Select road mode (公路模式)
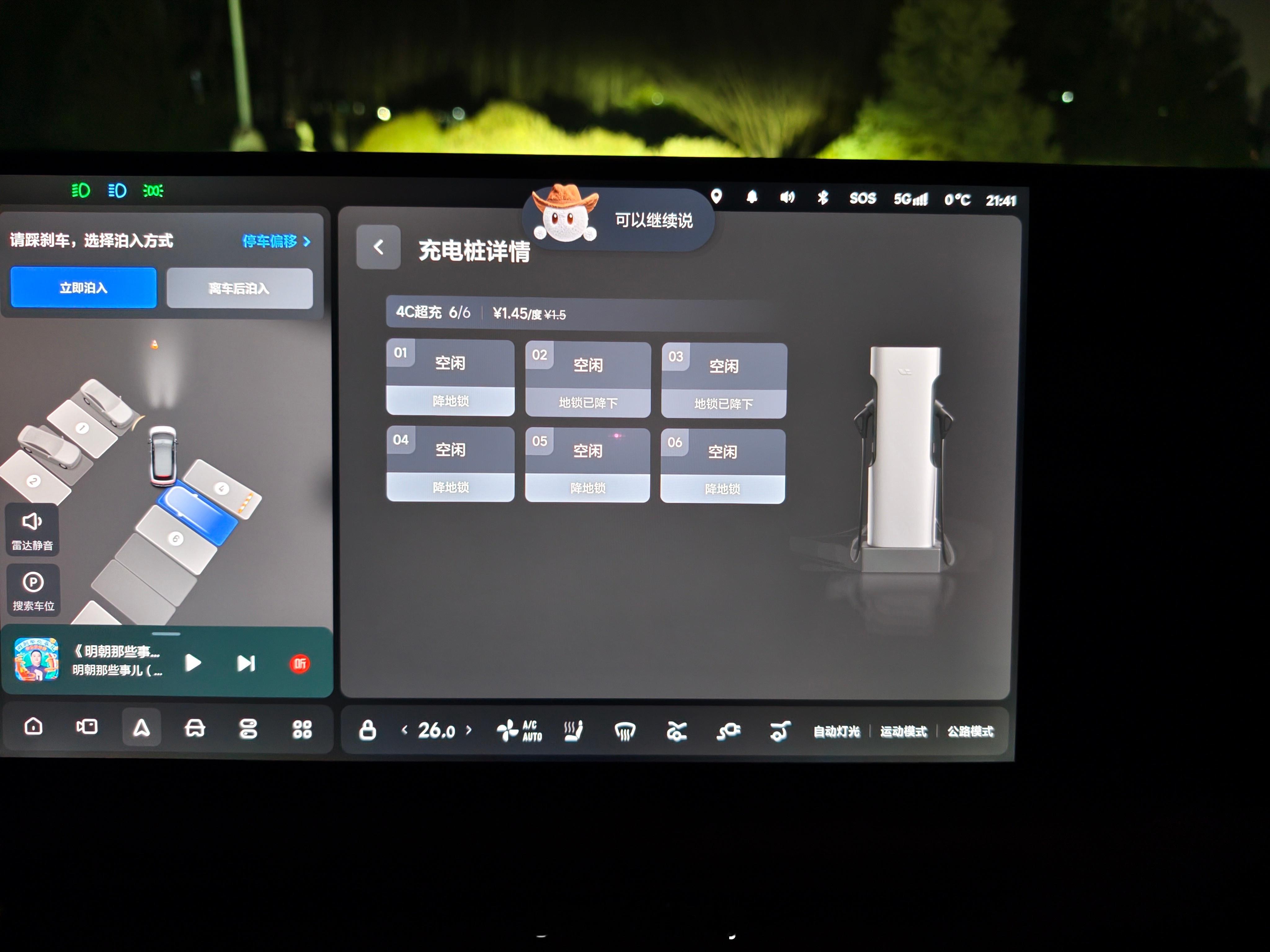 [x=970, y=732]
